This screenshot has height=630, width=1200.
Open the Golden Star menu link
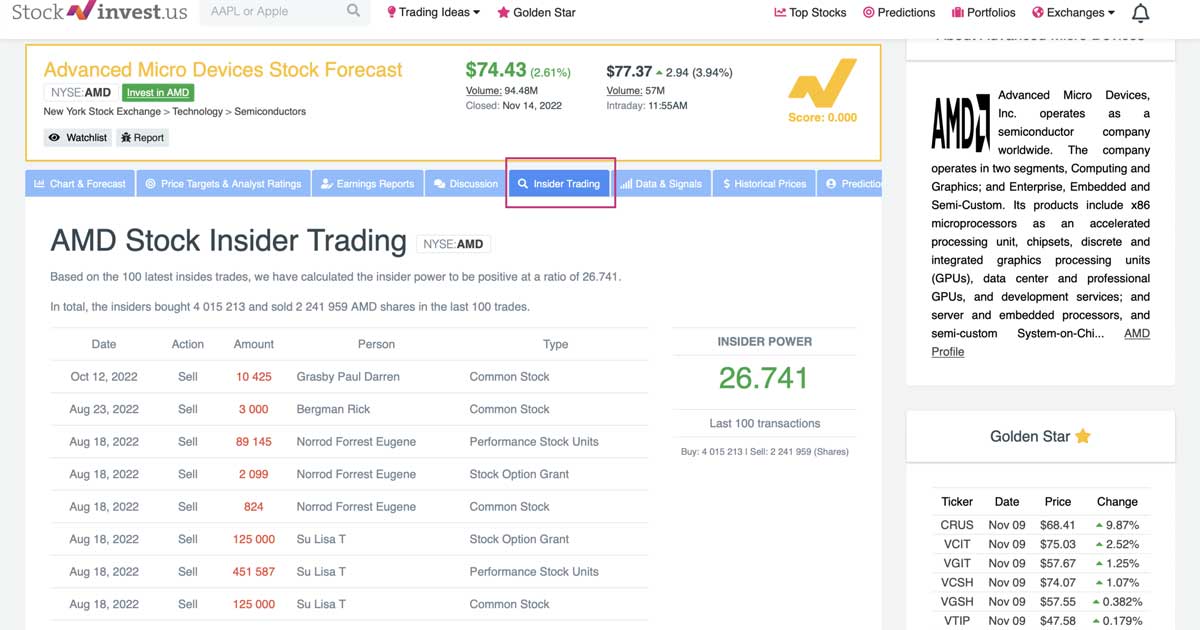pyautogui.click(x=536, y=13)
